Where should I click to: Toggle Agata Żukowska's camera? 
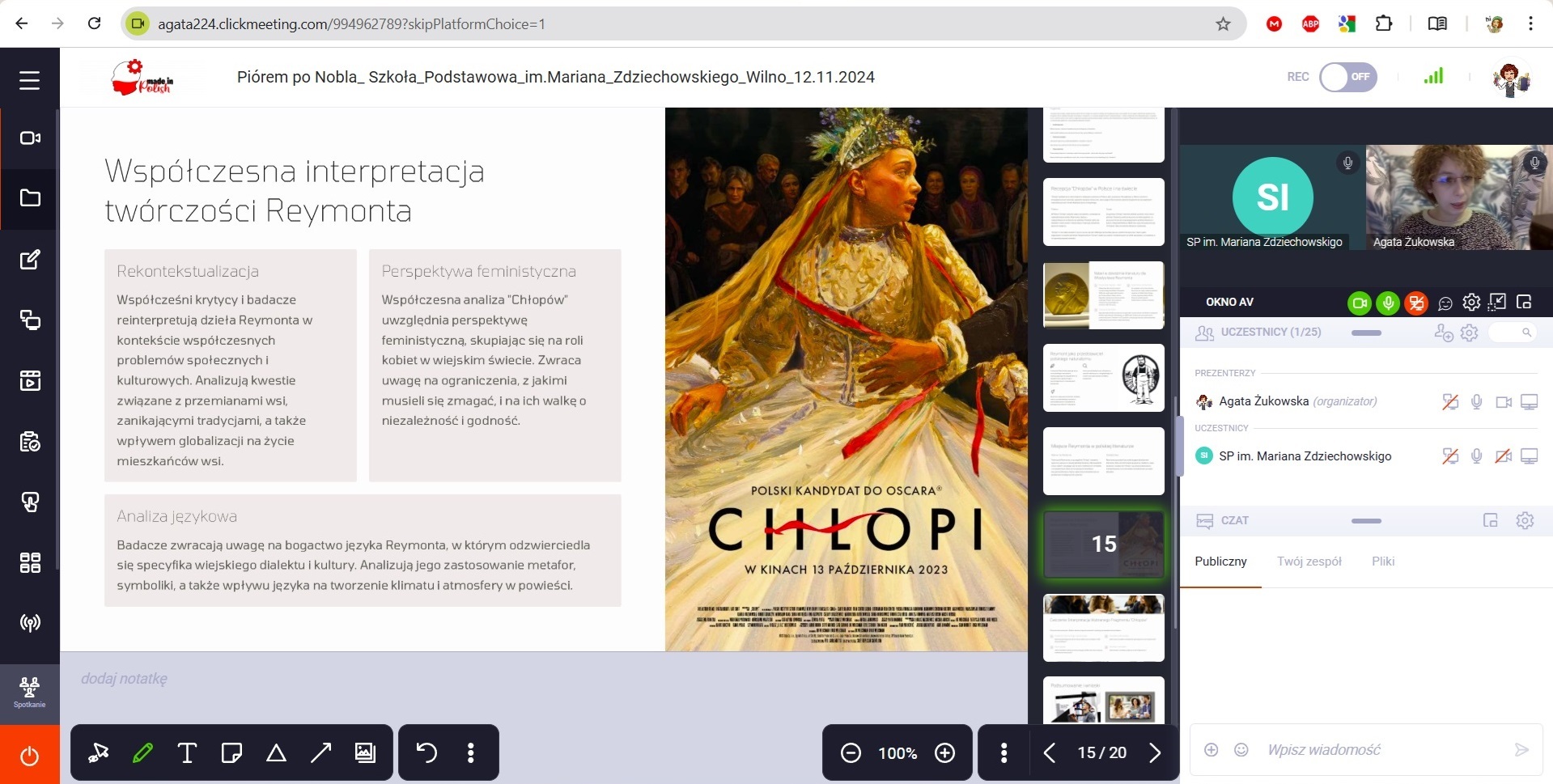1504,402
